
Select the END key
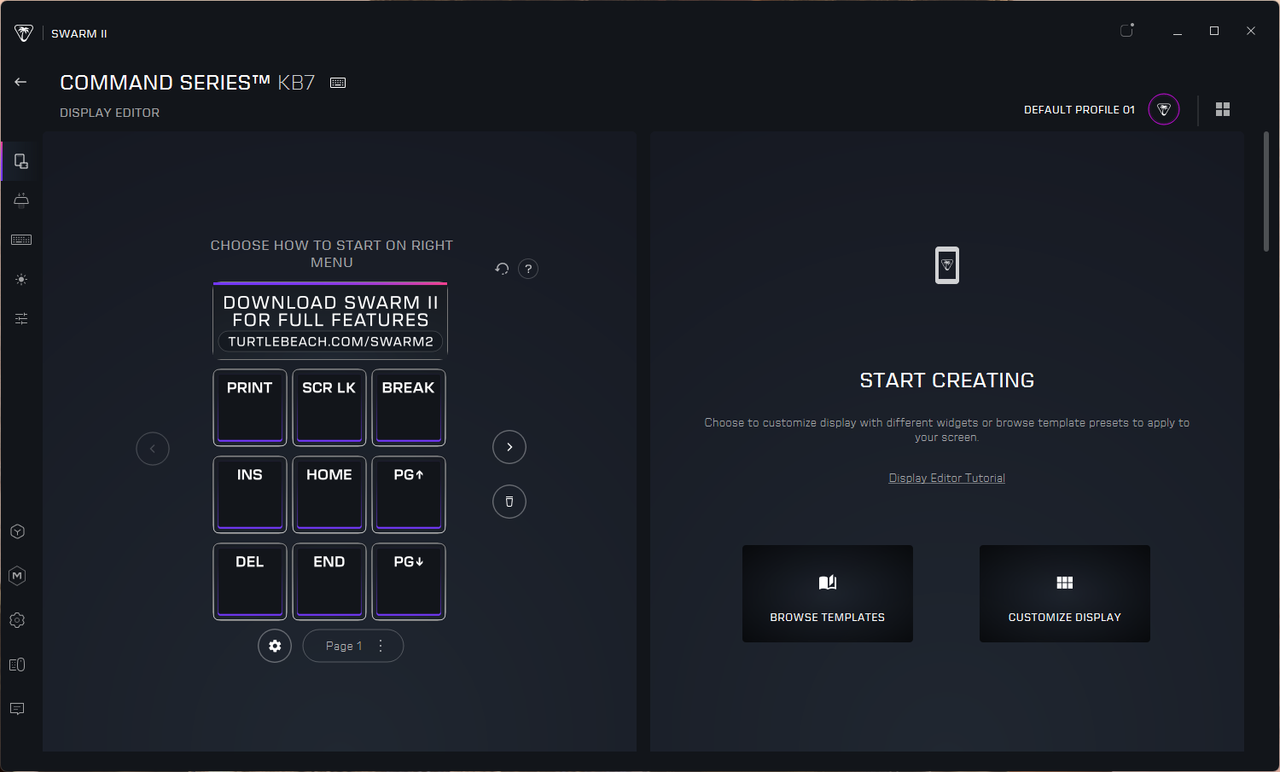(329, 582)
